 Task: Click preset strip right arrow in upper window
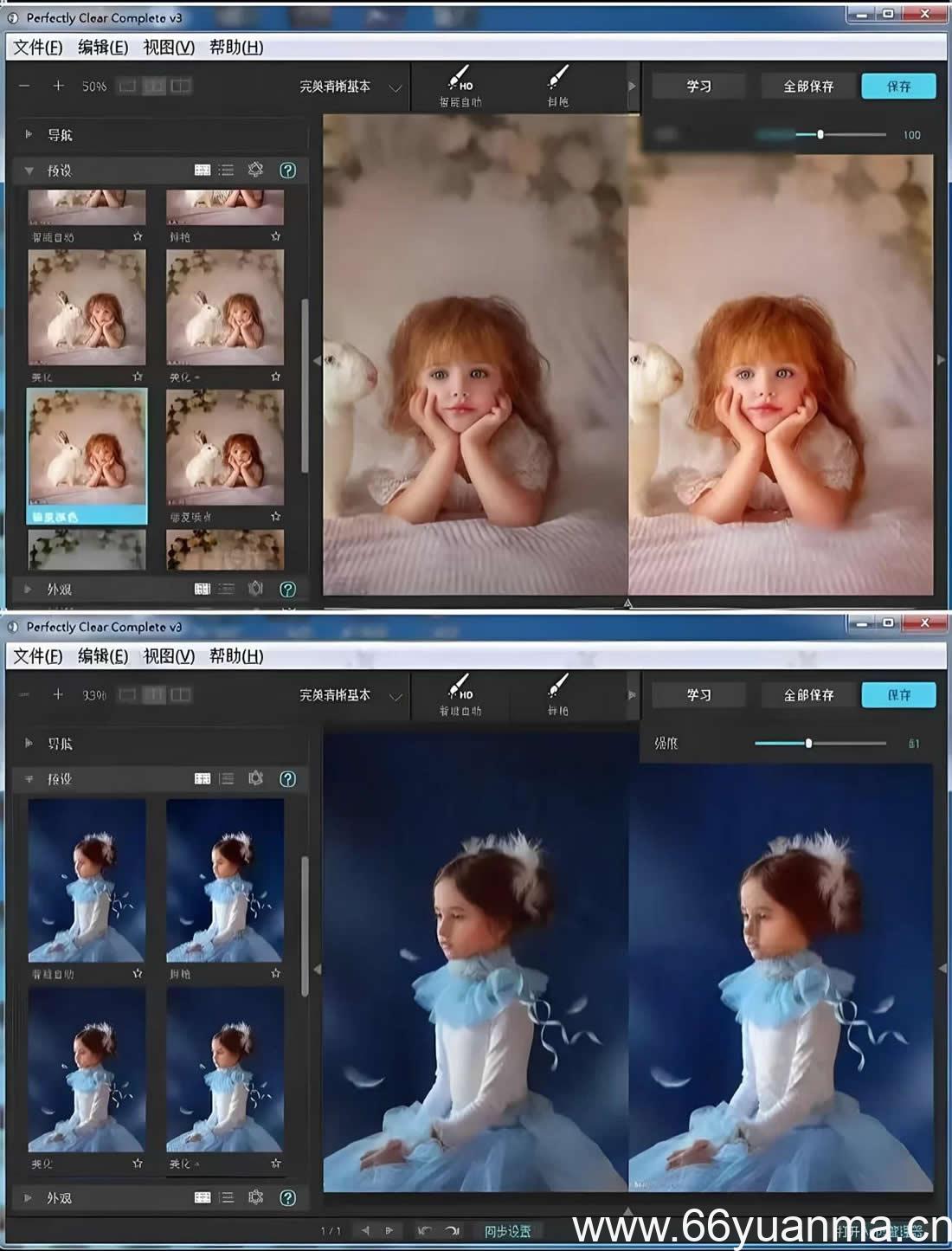coord(632,87)
